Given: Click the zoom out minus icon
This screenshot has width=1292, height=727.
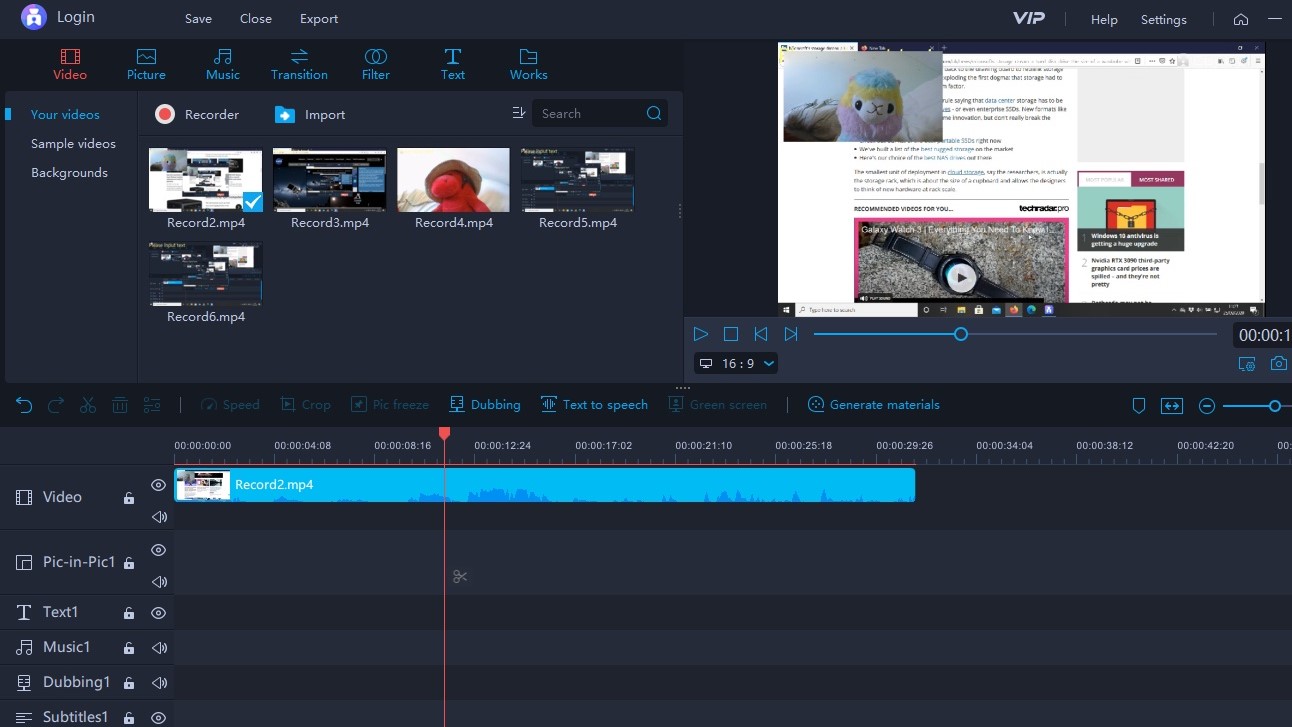Looking at the screenshot, I should pos(1207,406).
